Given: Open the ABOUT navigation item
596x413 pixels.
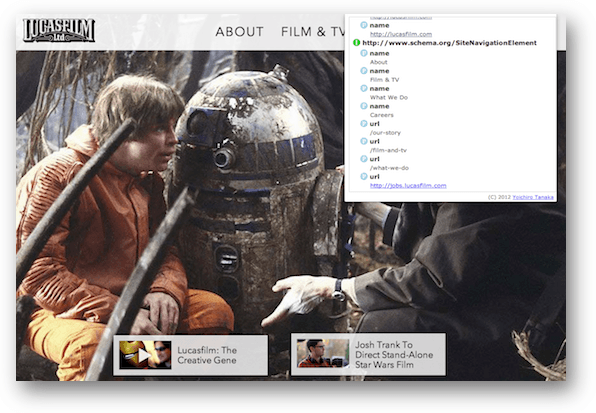Looking at the screenshot, I should 239,32.
